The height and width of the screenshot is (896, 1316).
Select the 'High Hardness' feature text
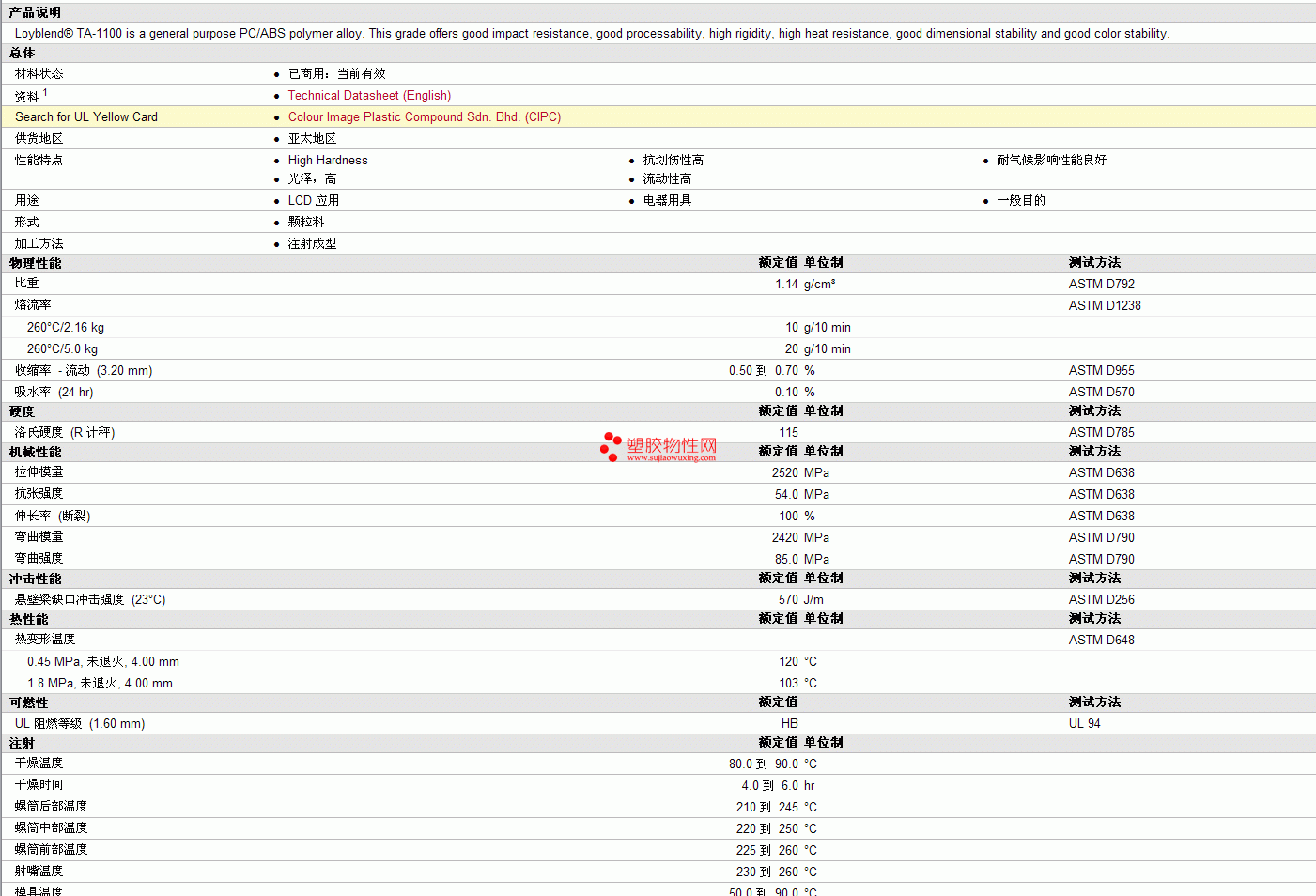[x=328, y=161]
